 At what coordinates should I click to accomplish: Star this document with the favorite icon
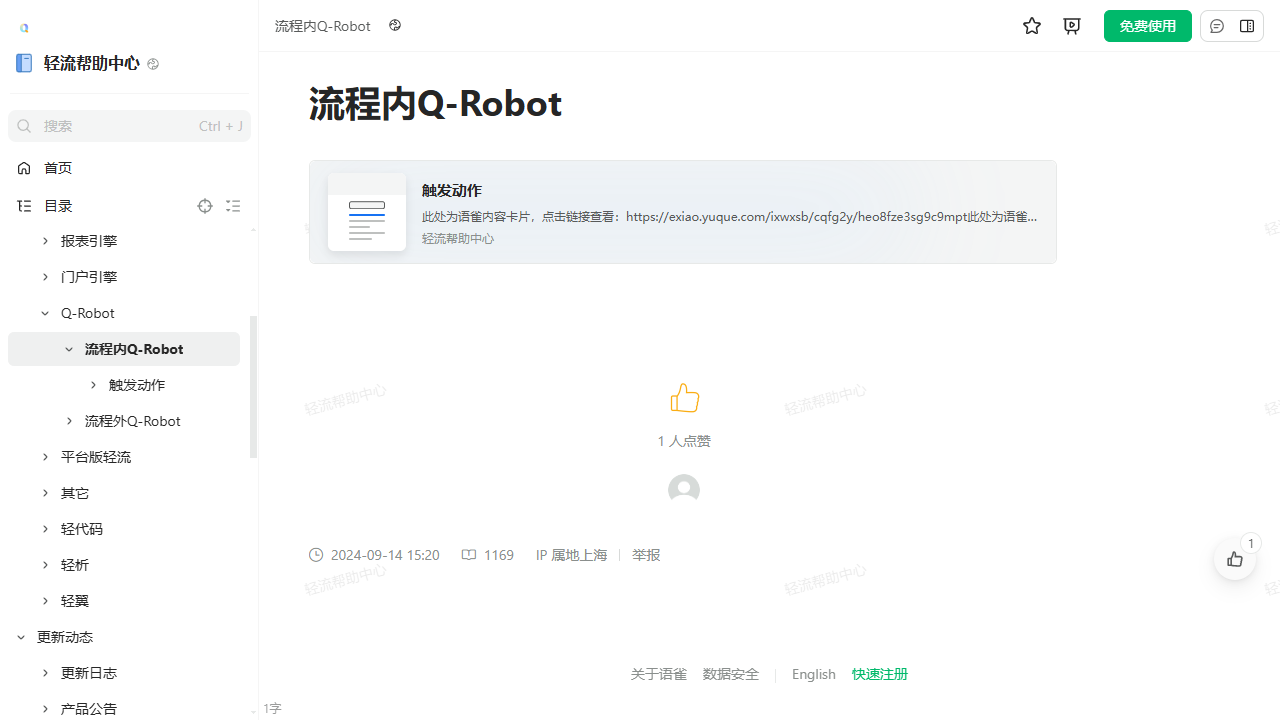click(x=1032, y=26)
